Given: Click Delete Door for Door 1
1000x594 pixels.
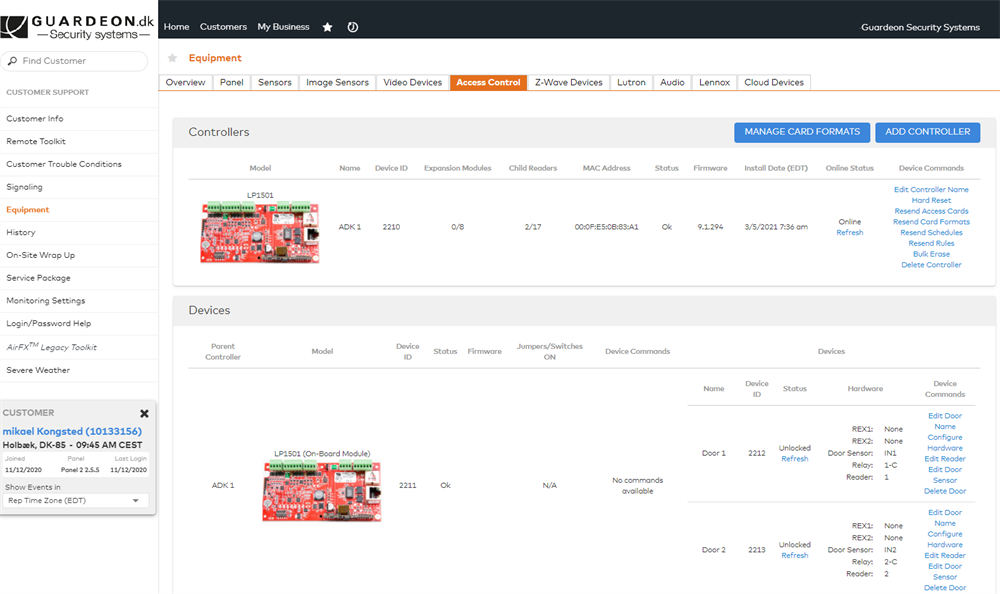Looking at the screenshot, I should click(945, 491).
